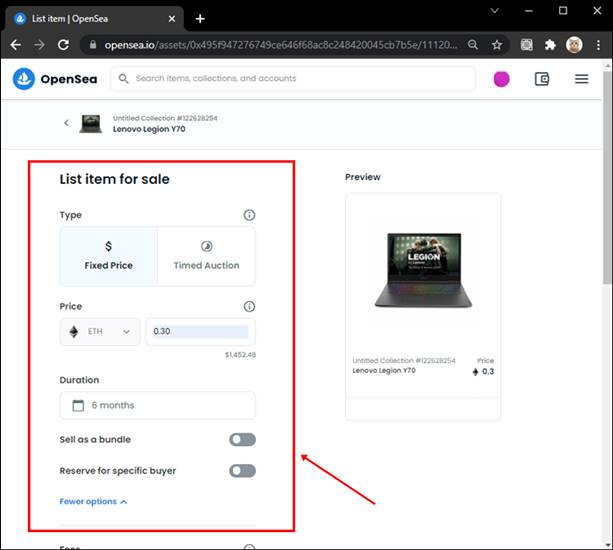Screen dimensions: 613x550
Task: Open the 6 months duration picker
Action: pyautogui.click(x=157, y=405)
